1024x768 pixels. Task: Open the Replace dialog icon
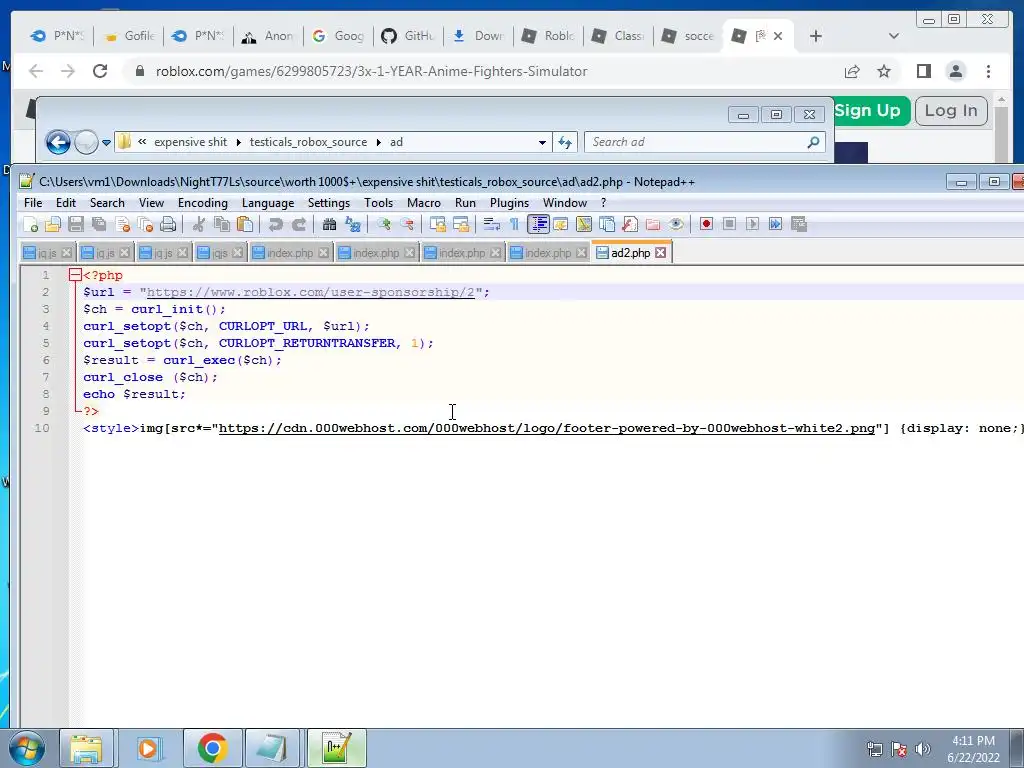(x=353, y=225)
